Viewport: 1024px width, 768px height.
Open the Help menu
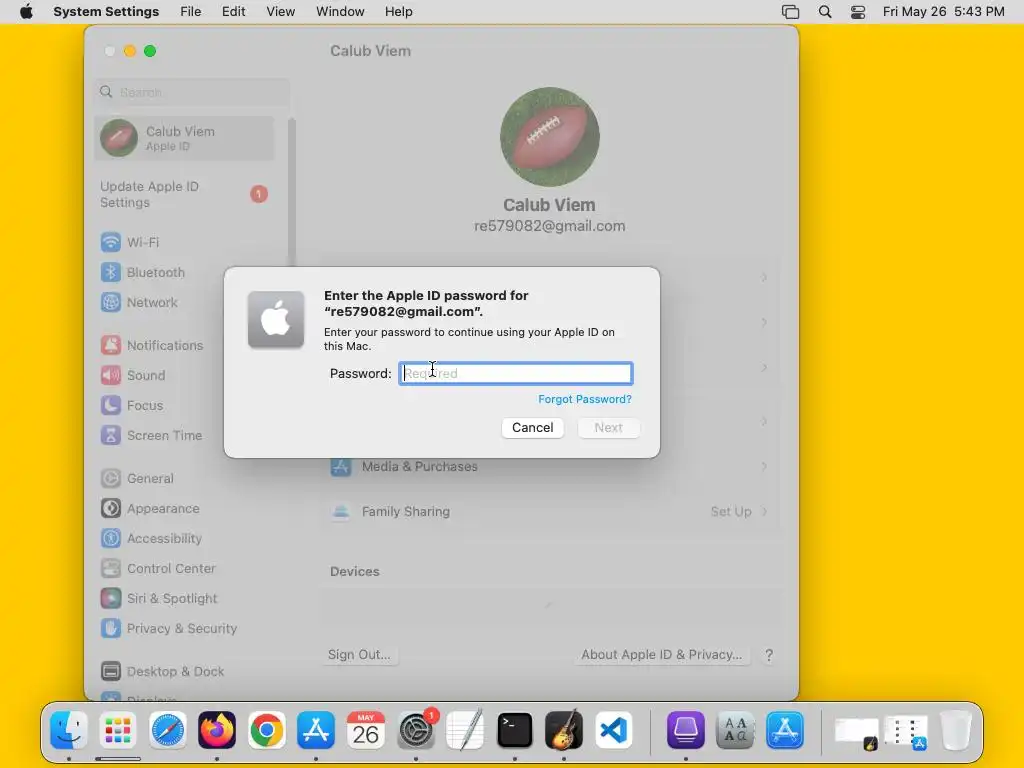tap(398, 12)
